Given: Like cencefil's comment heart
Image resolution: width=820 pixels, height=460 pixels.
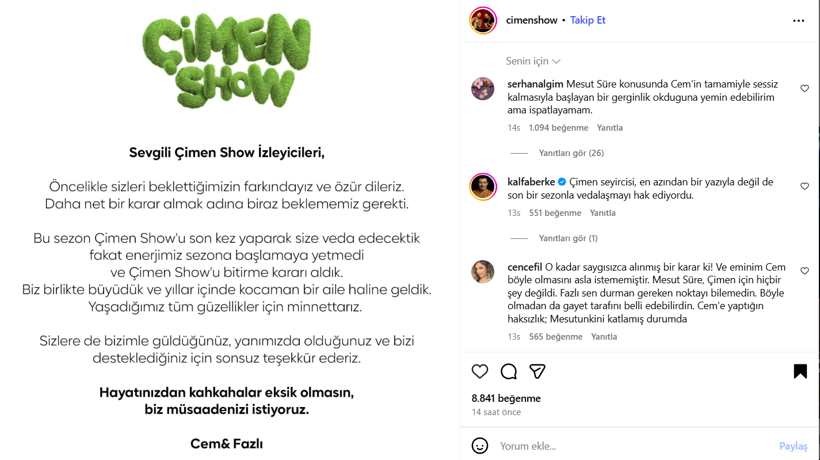Looking at the screenshot, I should point(805,271).
